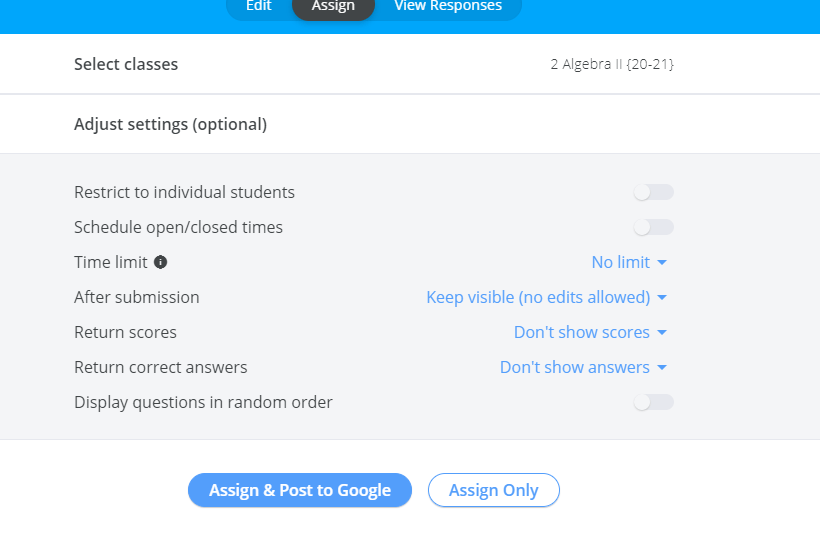
Task: Toggle Restrict to individual students switch
Action: [x=654, y=192]
